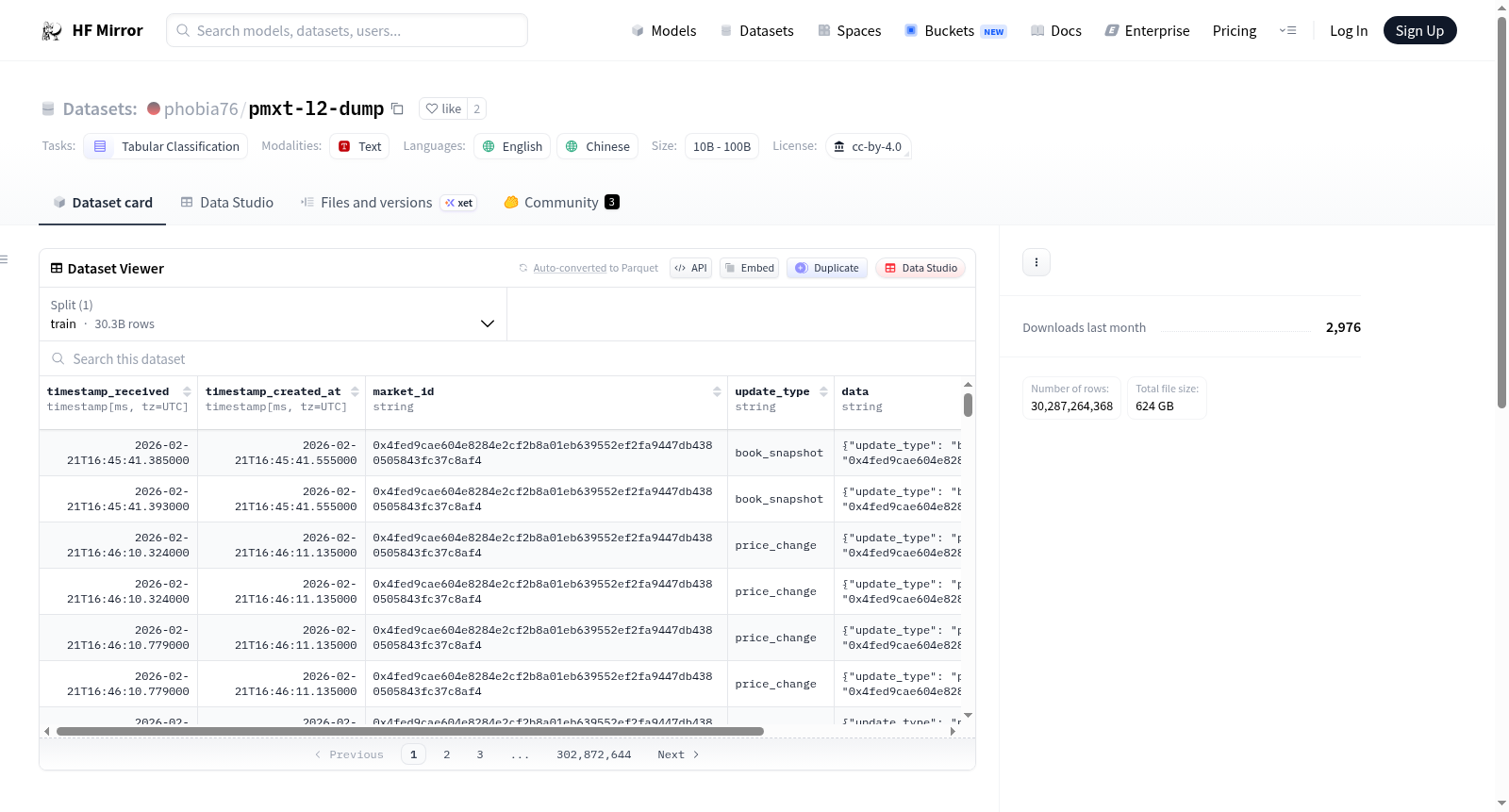The width and height of the screenshot is (1509, 812).
Task: Click the Sign Up button
Action: [1419, 31]
